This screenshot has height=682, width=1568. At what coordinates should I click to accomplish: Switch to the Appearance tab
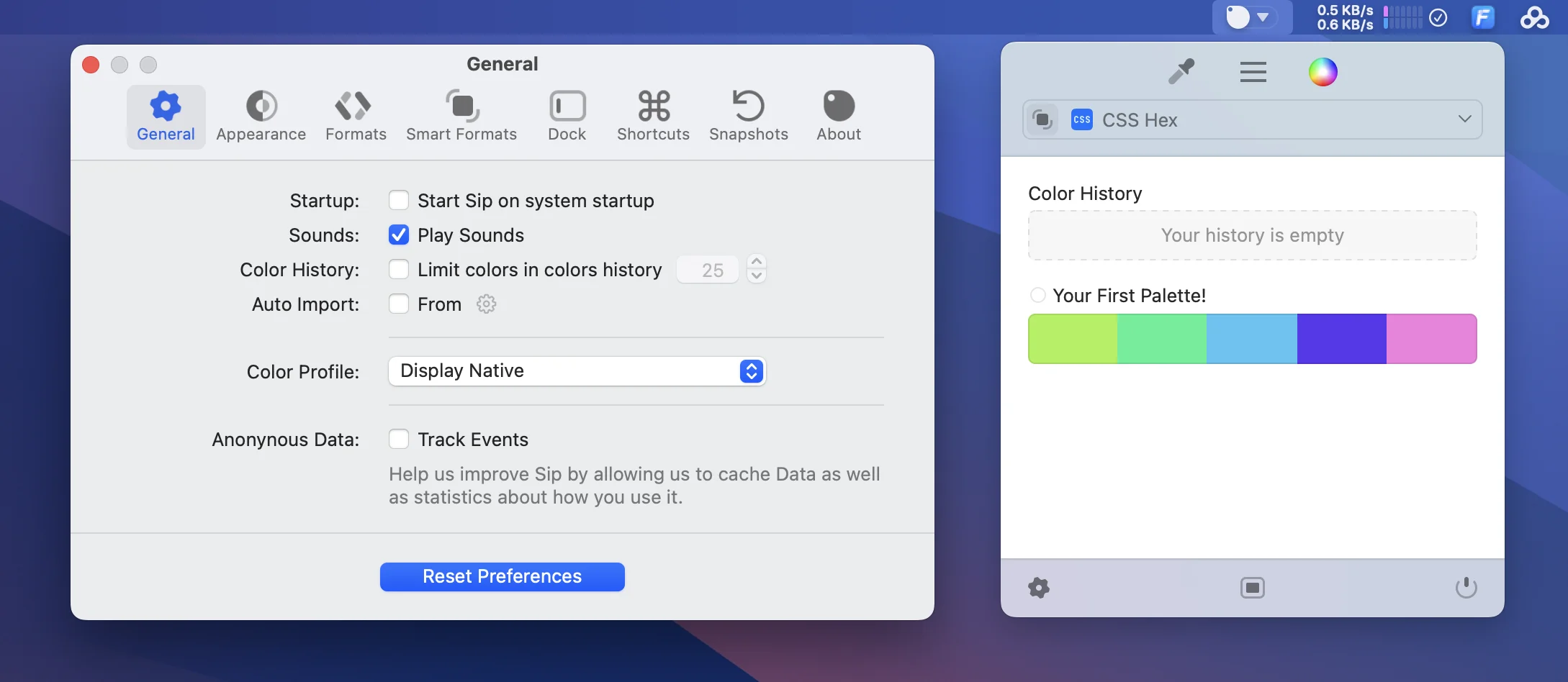tap(261, 117)
